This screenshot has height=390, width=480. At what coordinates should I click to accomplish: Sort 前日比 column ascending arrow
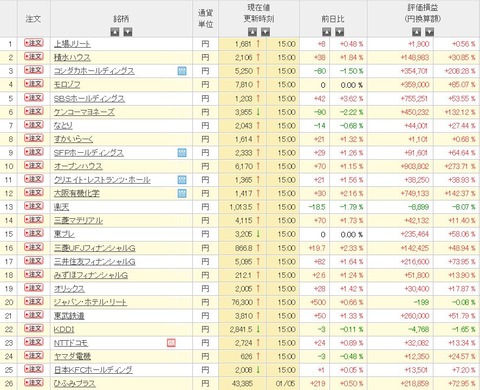click(x=327, y=32)
